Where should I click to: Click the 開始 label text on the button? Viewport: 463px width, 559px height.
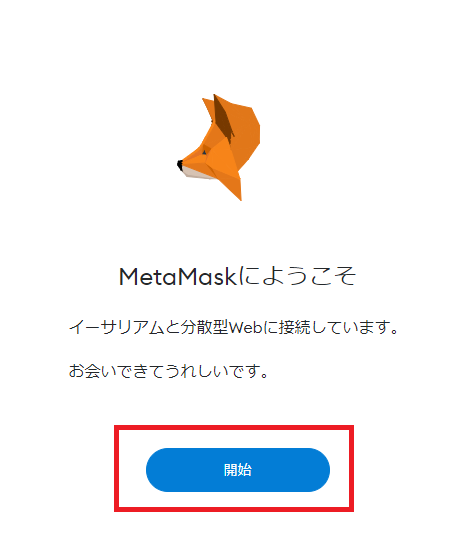[x=238, y=470]
